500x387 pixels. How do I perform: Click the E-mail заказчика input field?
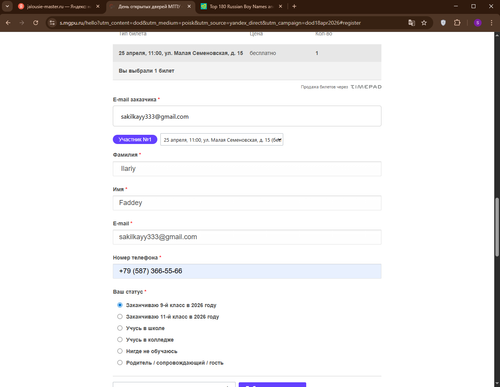pyautogui.click(x=247, y=116)
